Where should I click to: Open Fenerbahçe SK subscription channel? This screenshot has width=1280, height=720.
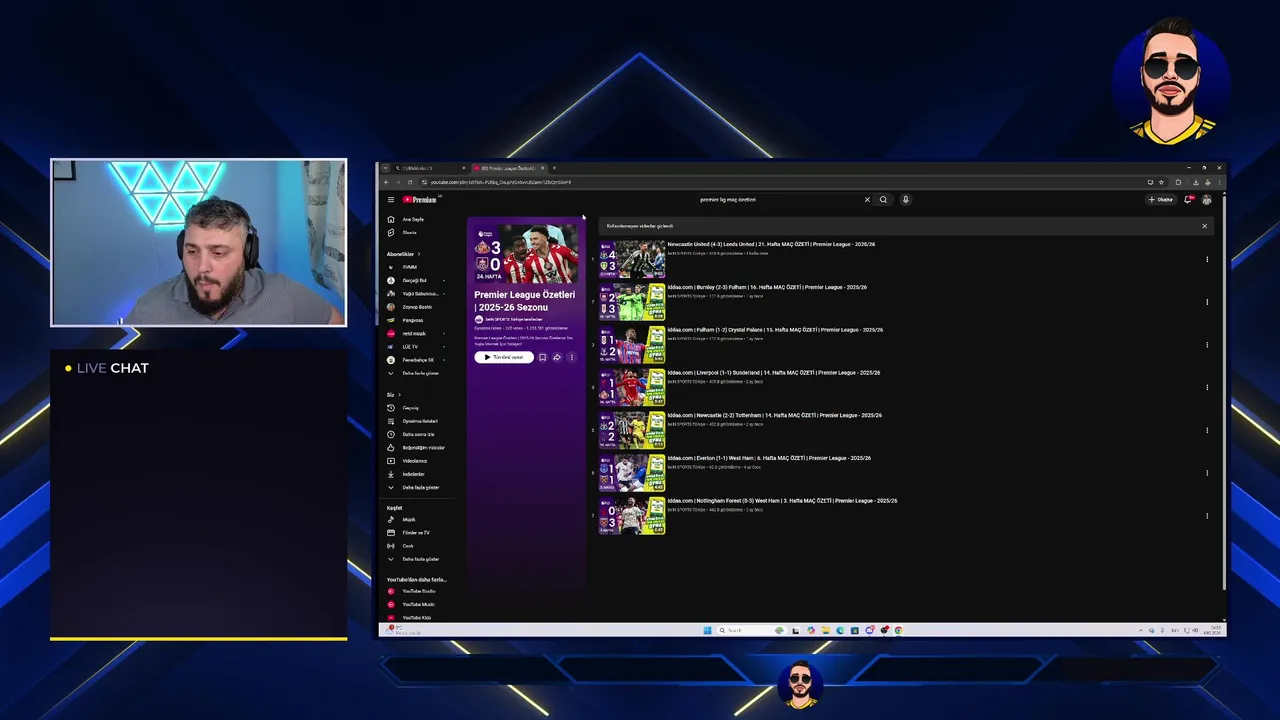tap(417, 360)
